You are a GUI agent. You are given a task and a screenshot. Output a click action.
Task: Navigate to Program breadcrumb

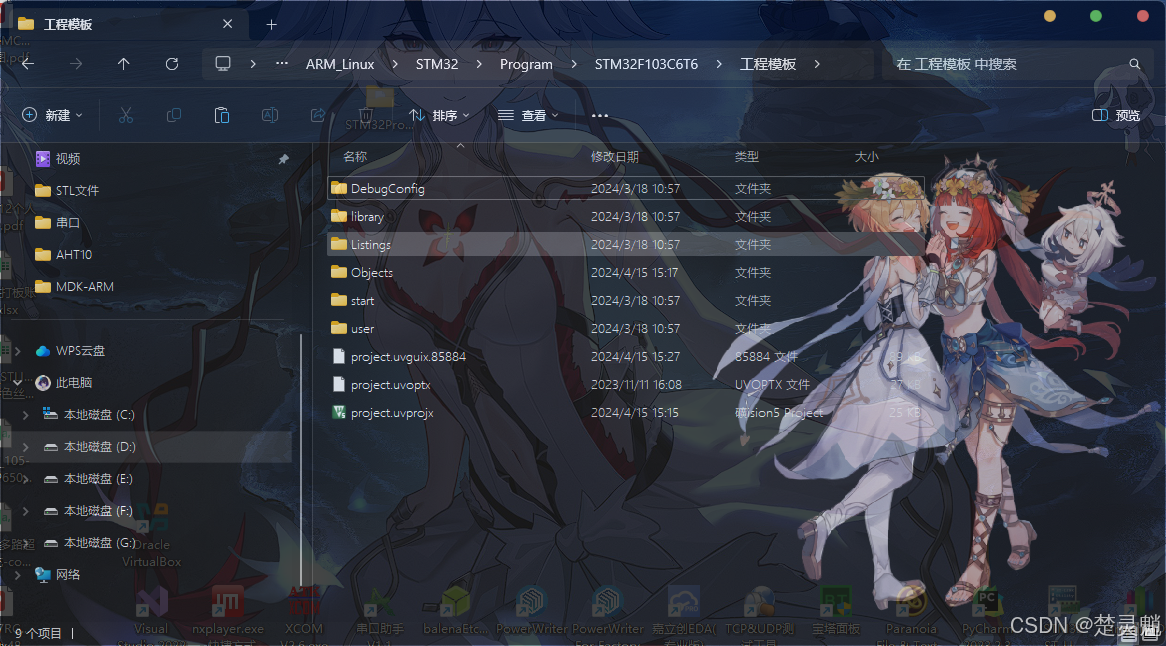(526, 64)
